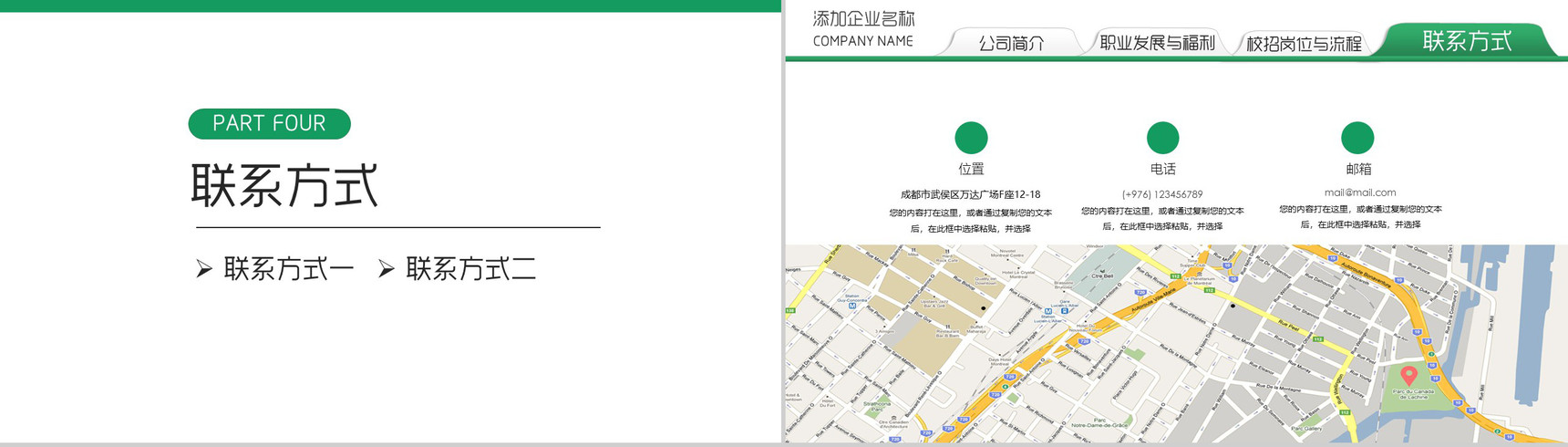Click the email mail@mail.com
Screen dimensions: 1568x447
coord(1360,192)
